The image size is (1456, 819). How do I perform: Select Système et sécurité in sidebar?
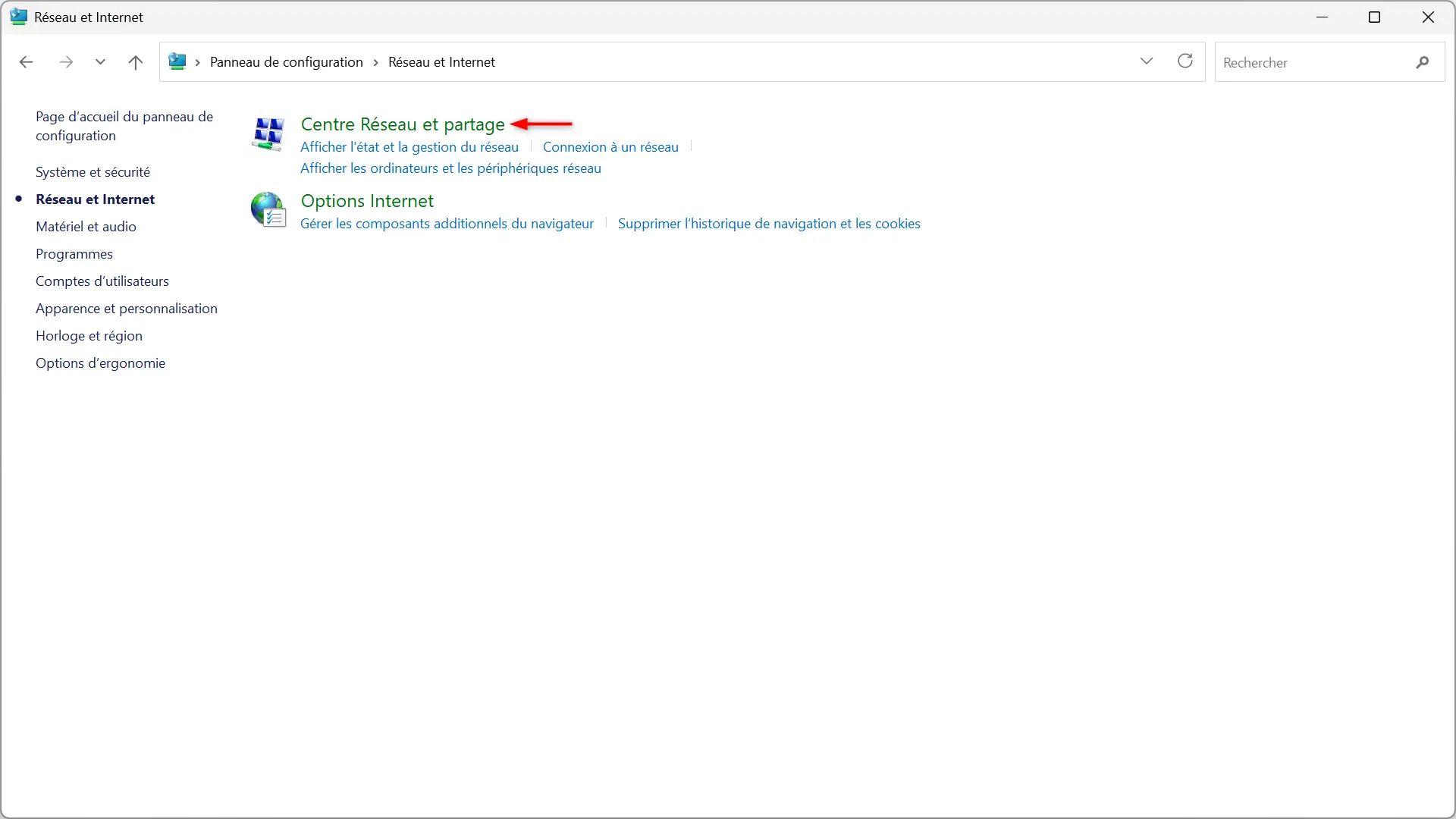tap(93, 172)
